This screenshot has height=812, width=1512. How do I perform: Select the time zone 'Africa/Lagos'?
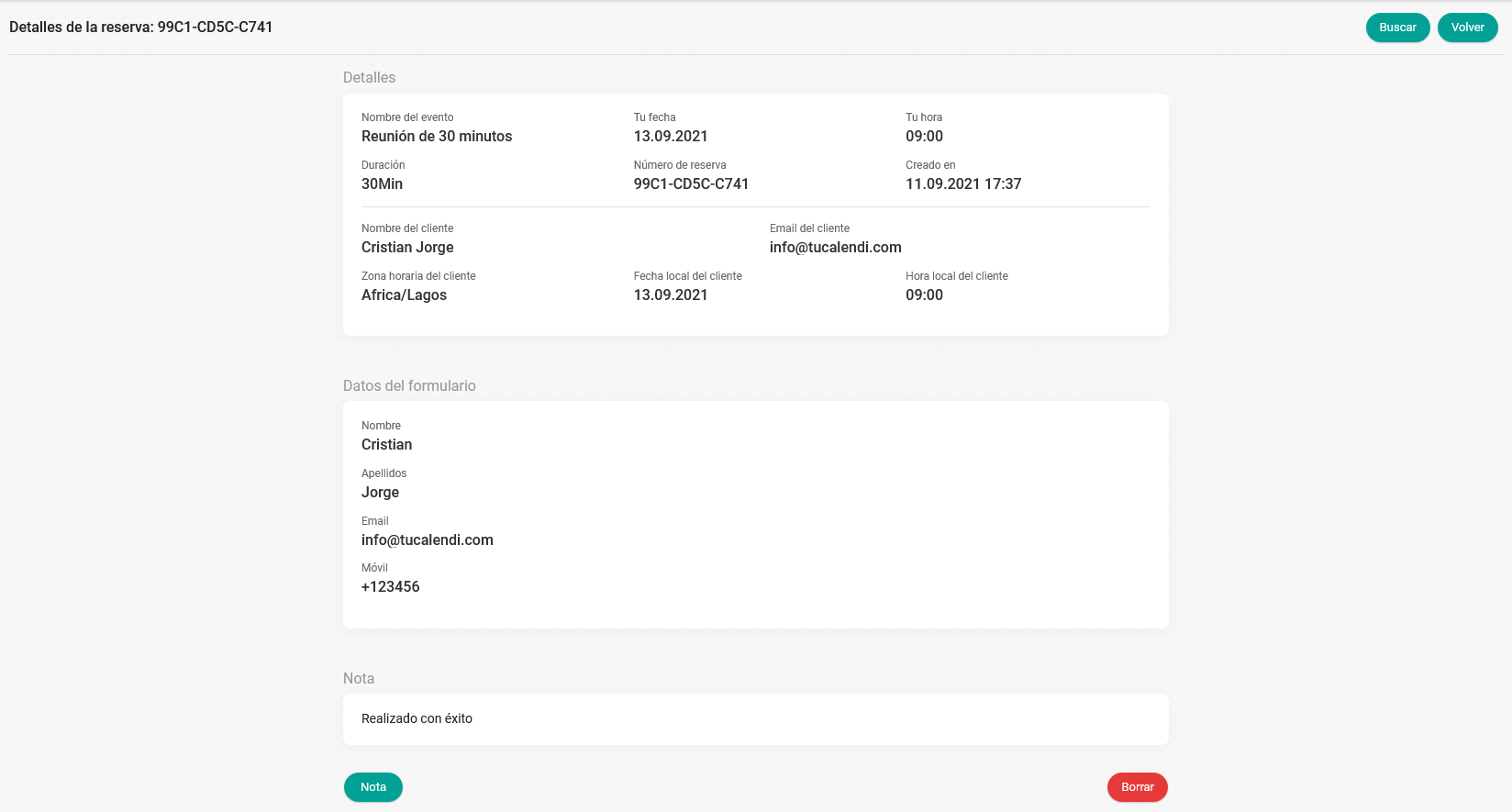pos(404,295)
